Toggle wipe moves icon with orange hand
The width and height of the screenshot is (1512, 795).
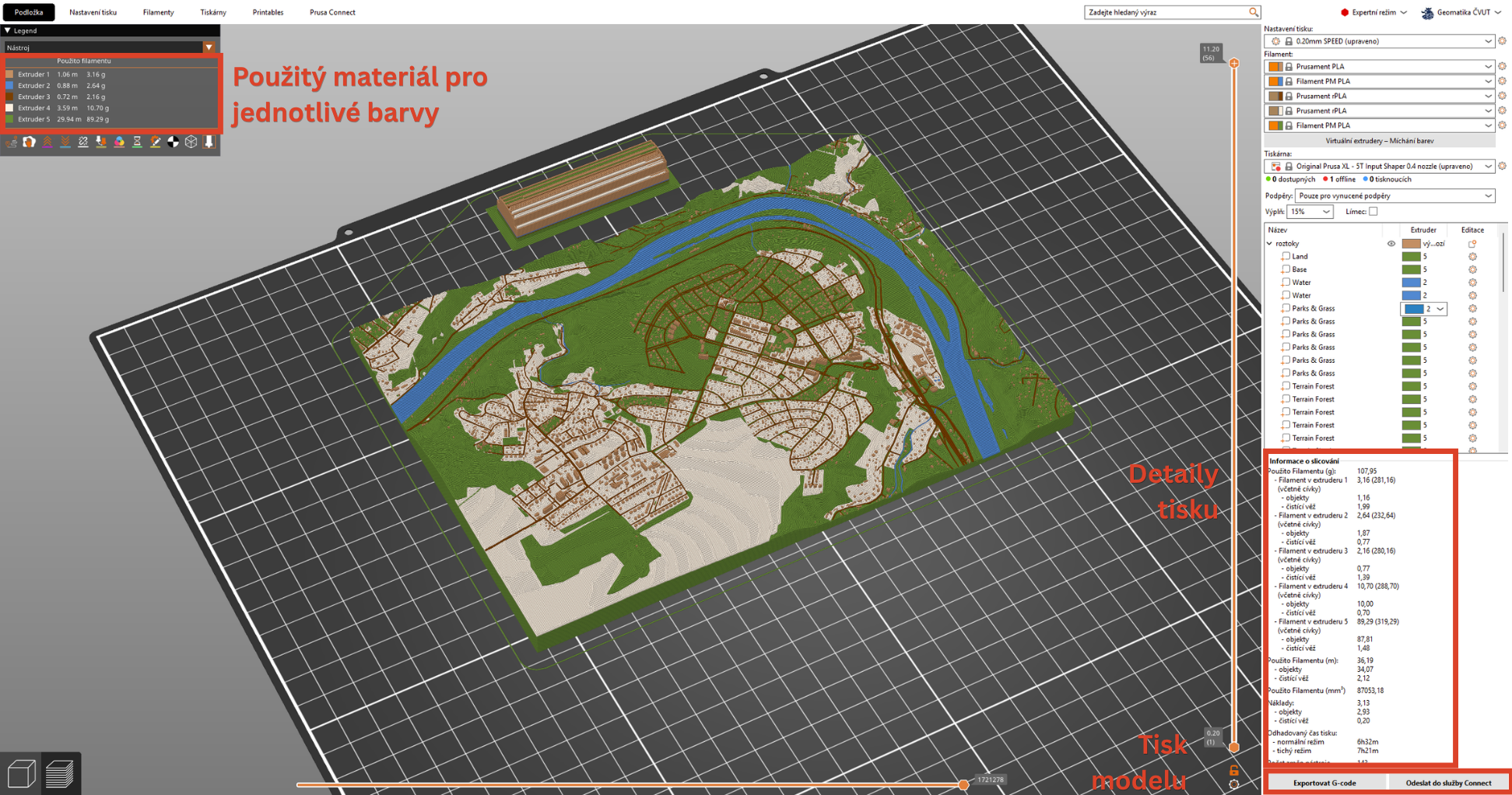pyautogui.click(x=30, y=142)
